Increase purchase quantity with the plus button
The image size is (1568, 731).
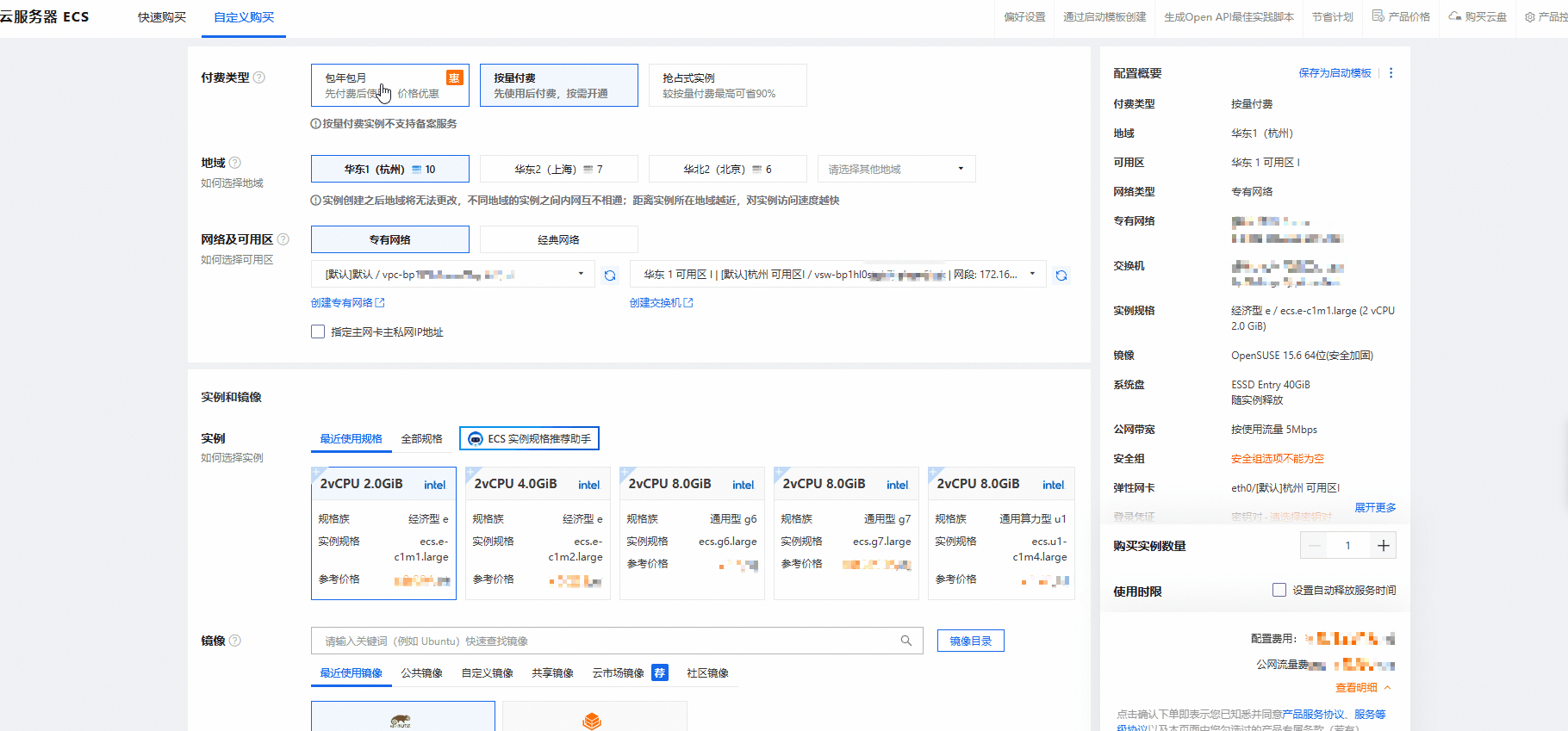pos(1384,545)
